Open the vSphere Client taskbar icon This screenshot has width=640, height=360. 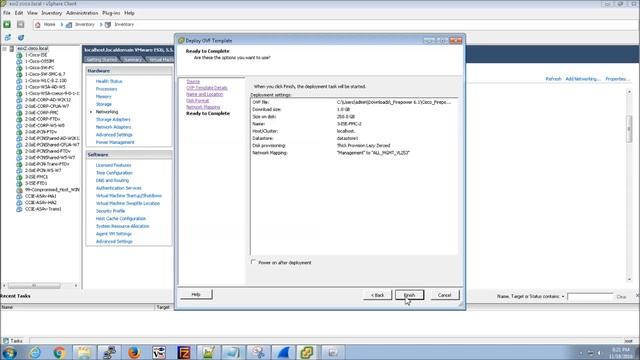[x=307, y=352]
